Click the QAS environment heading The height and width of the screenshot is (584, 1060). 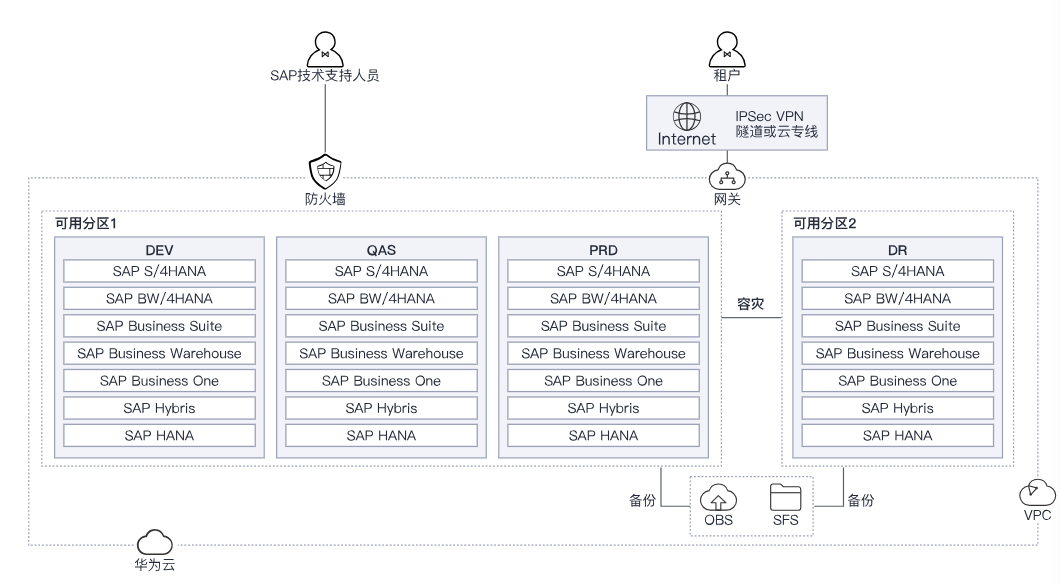381,250
